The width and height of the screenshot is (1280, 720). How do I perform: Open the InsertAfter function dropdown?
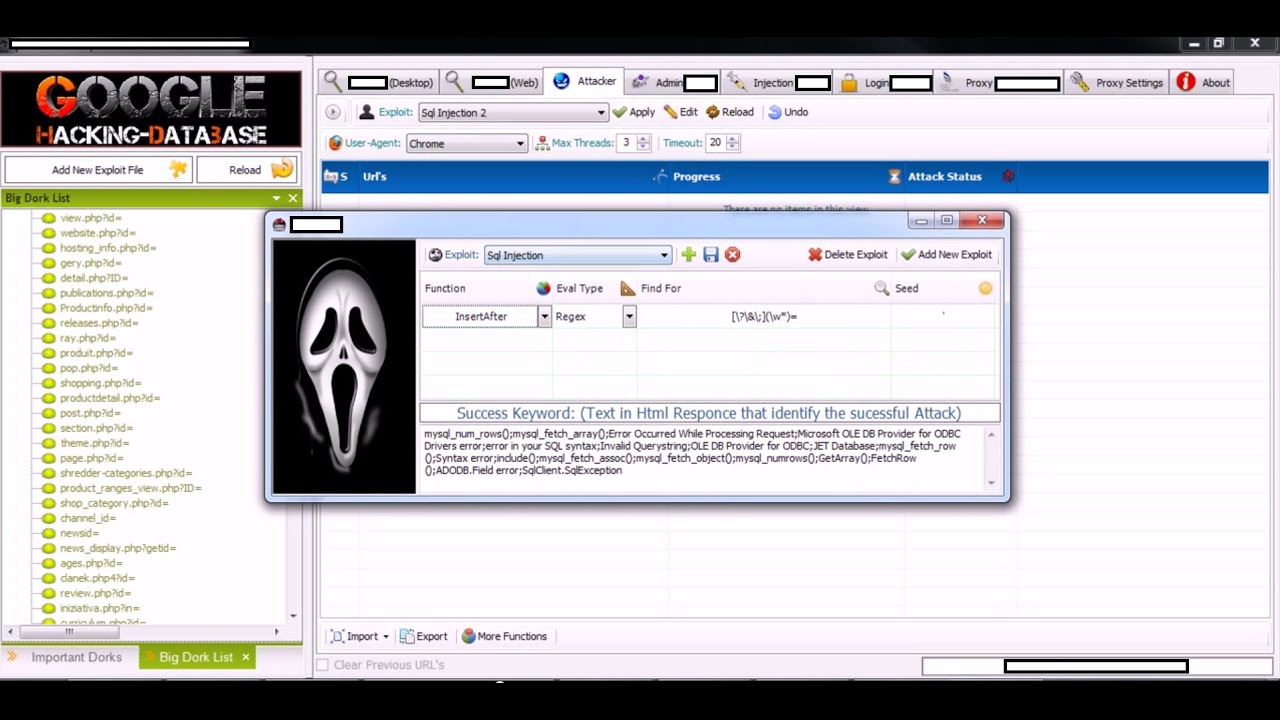(545, 316)
